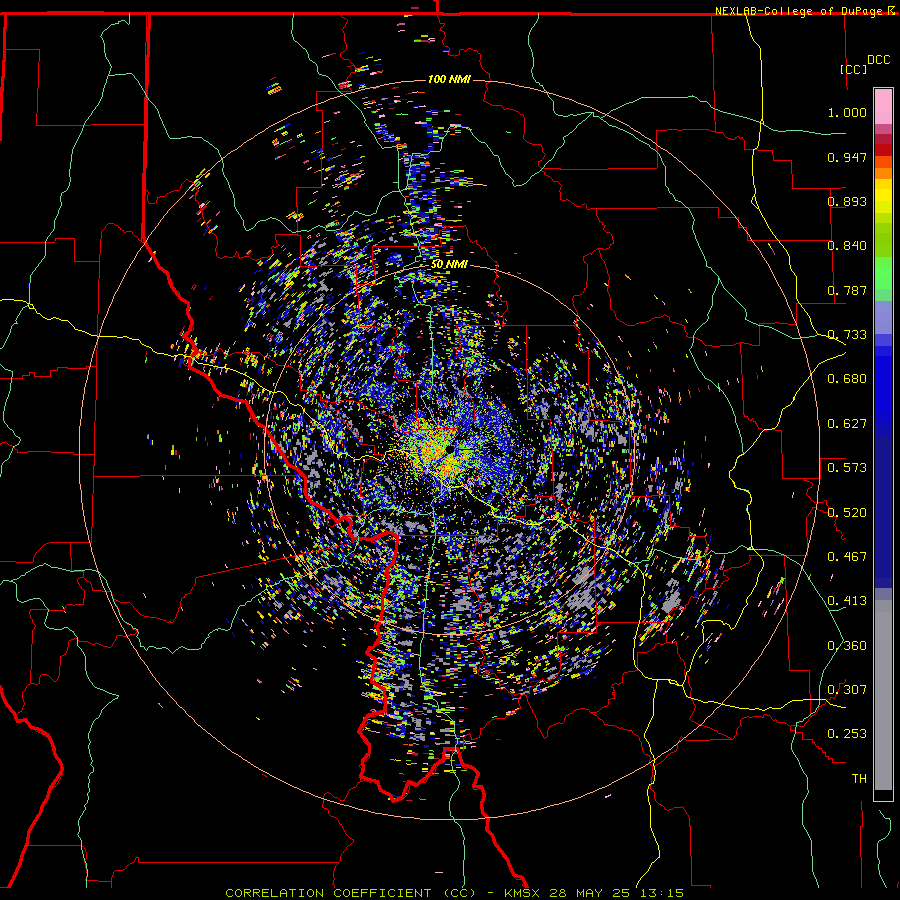Click the 0.360 scale value

coord(847,646)
